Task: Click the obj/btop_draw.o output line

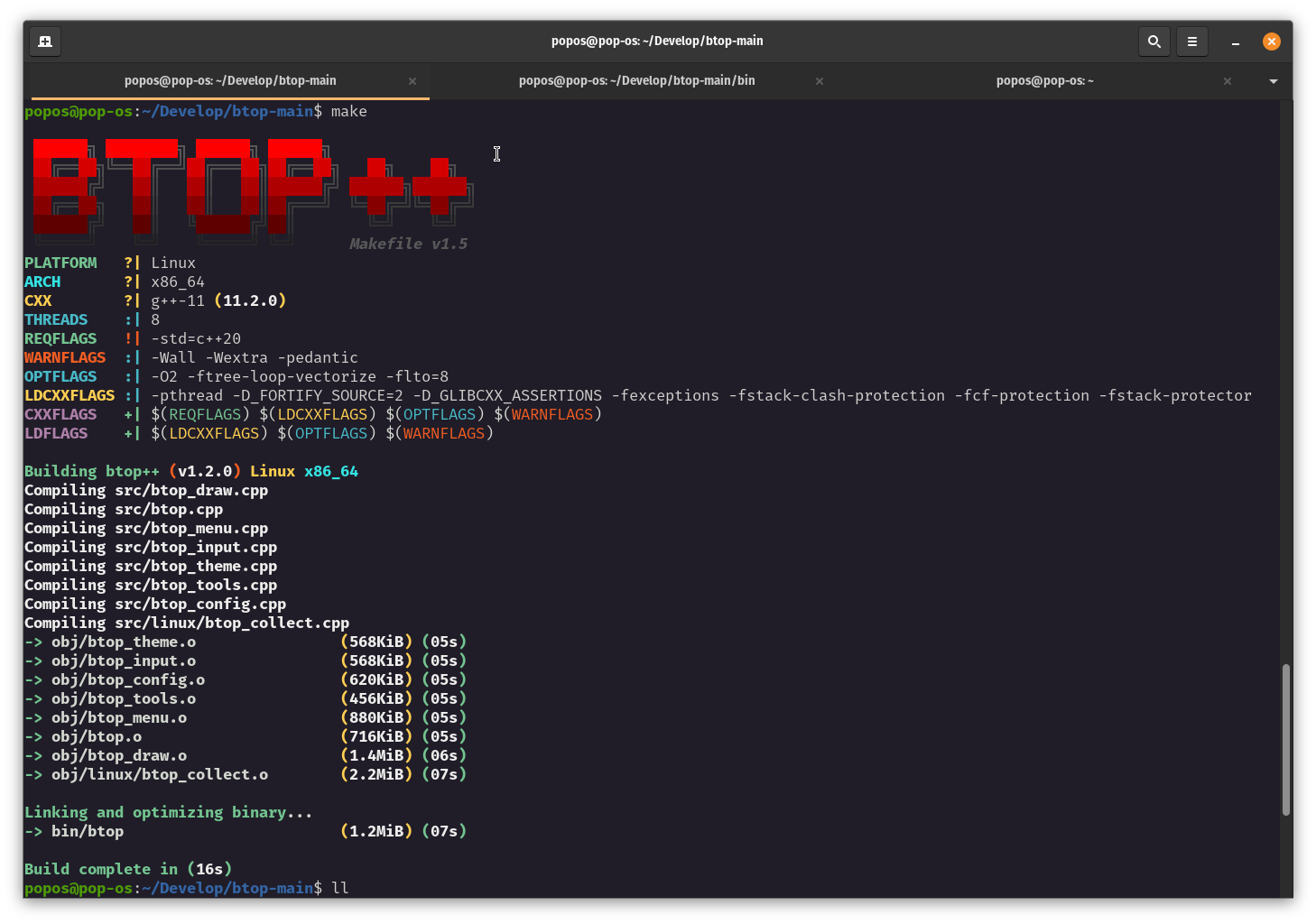Action: [x=246, y=755]
